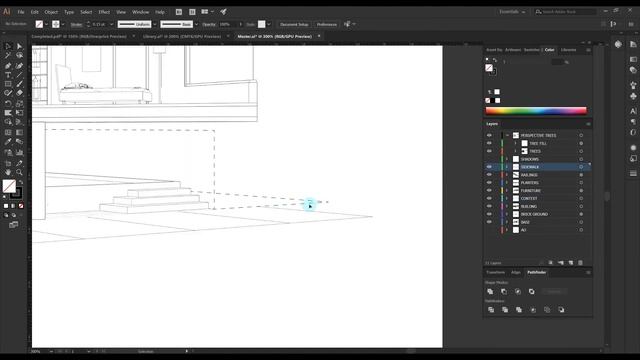Select the Selection tool in the toolbar
The width and height of the screenshot is (640, 360).
click(8, 46)
